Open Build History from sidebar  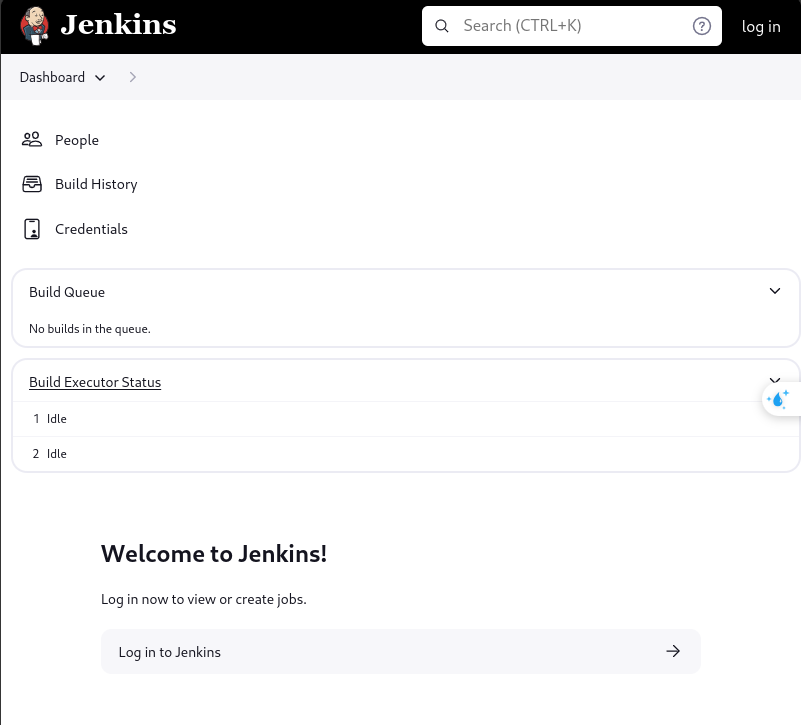pyautogui.click(x=96, y=184)
